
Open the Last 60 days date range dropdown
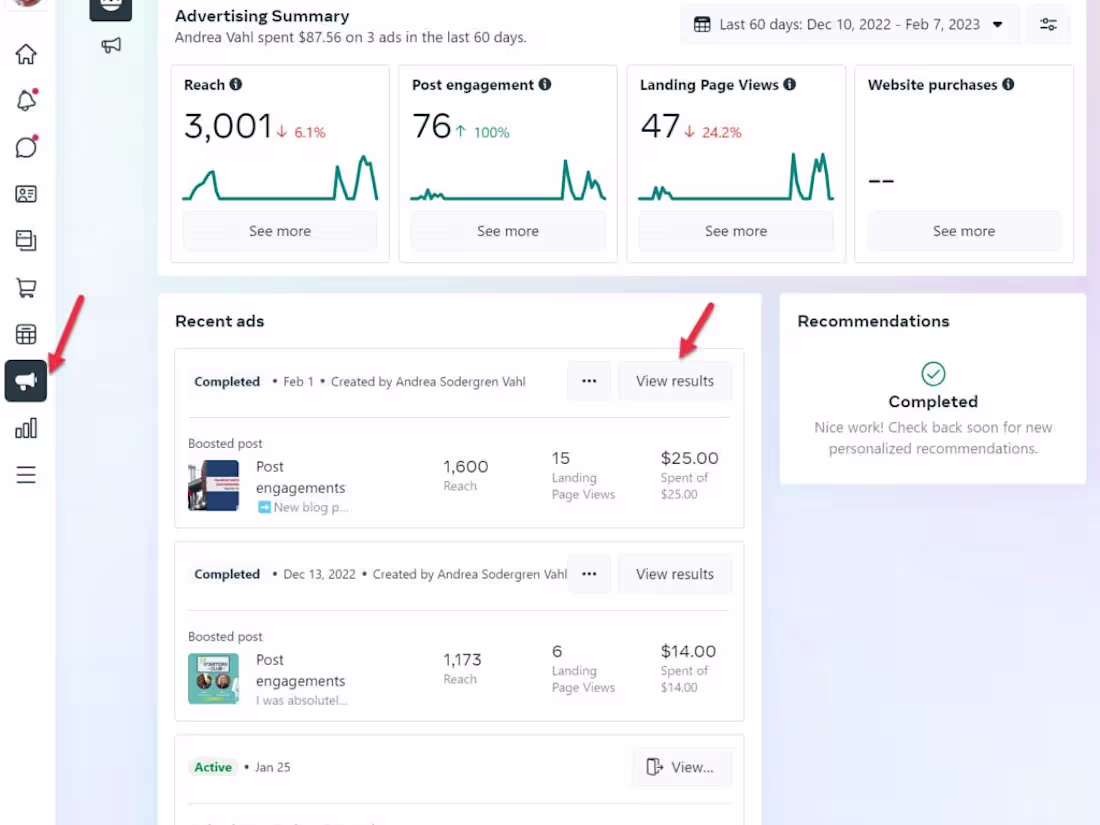(849, 24)
